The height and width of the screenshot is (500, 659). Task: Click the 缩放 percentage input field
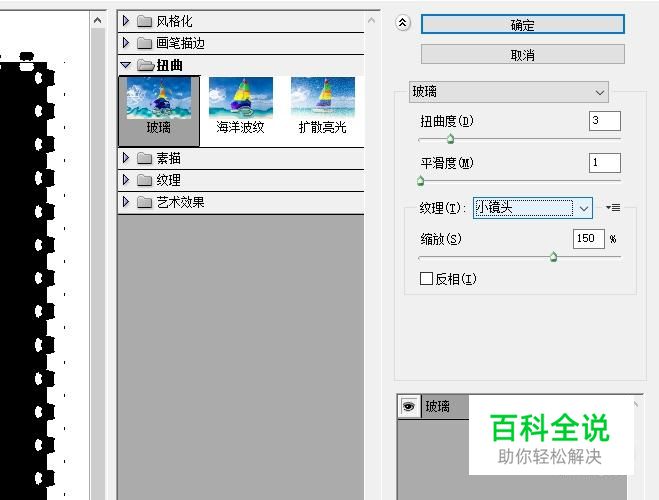(588, 239)
